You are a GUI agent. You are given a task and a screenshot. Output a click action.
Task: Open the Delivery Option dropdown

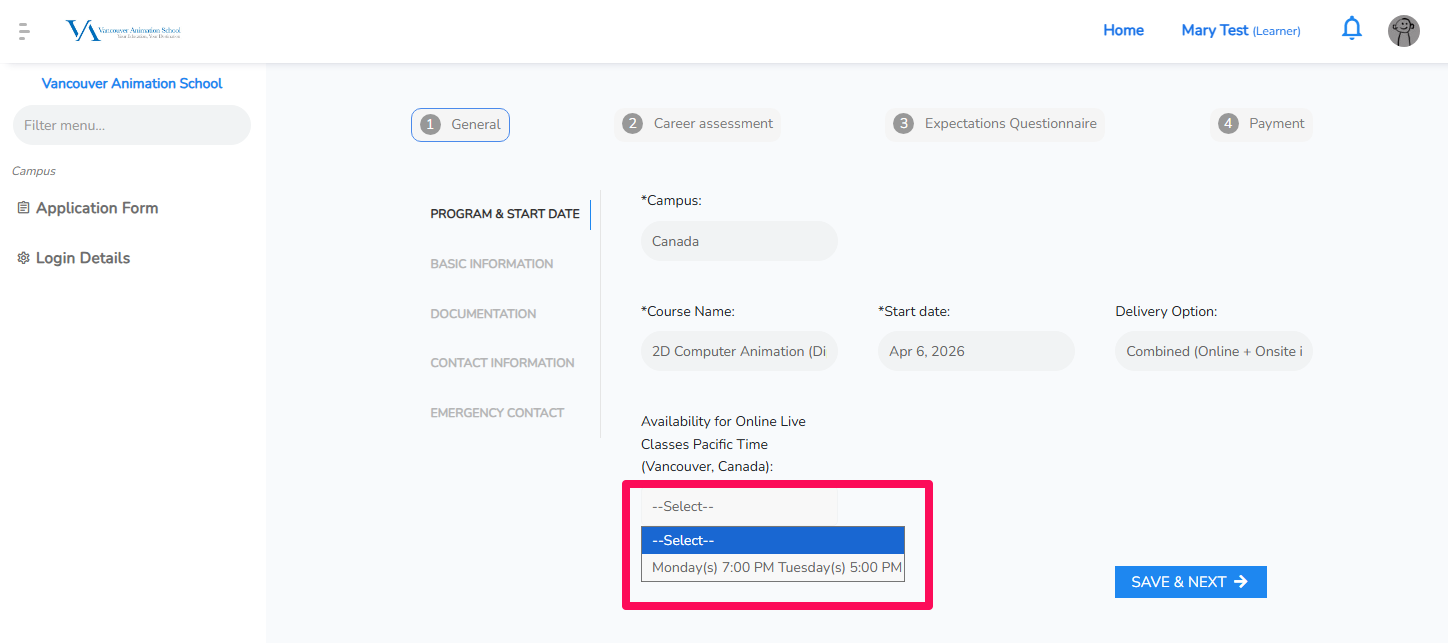click(x=1213, y=351)
